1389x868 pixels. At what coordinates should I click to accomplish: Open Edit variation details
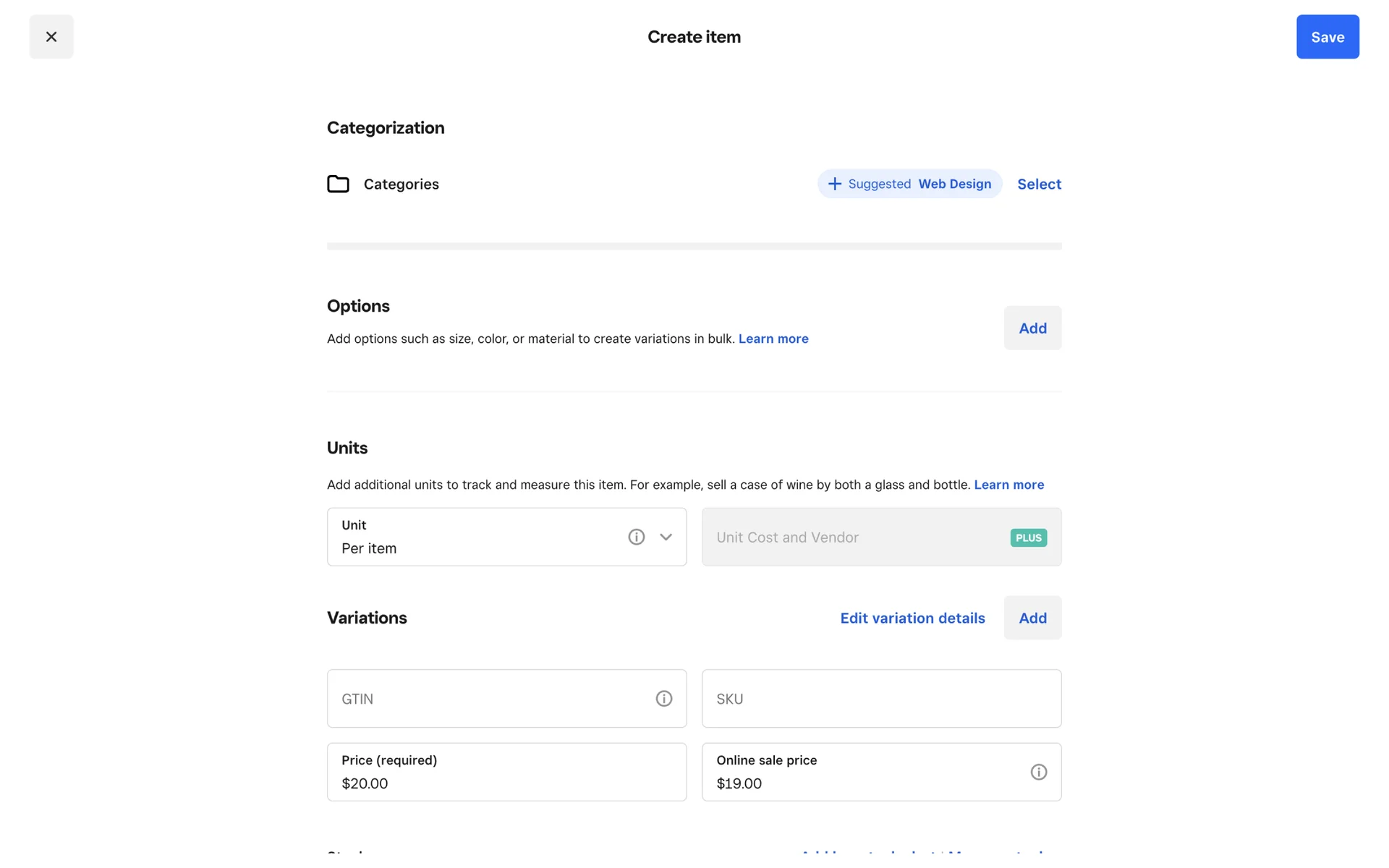tap(912, 618)
